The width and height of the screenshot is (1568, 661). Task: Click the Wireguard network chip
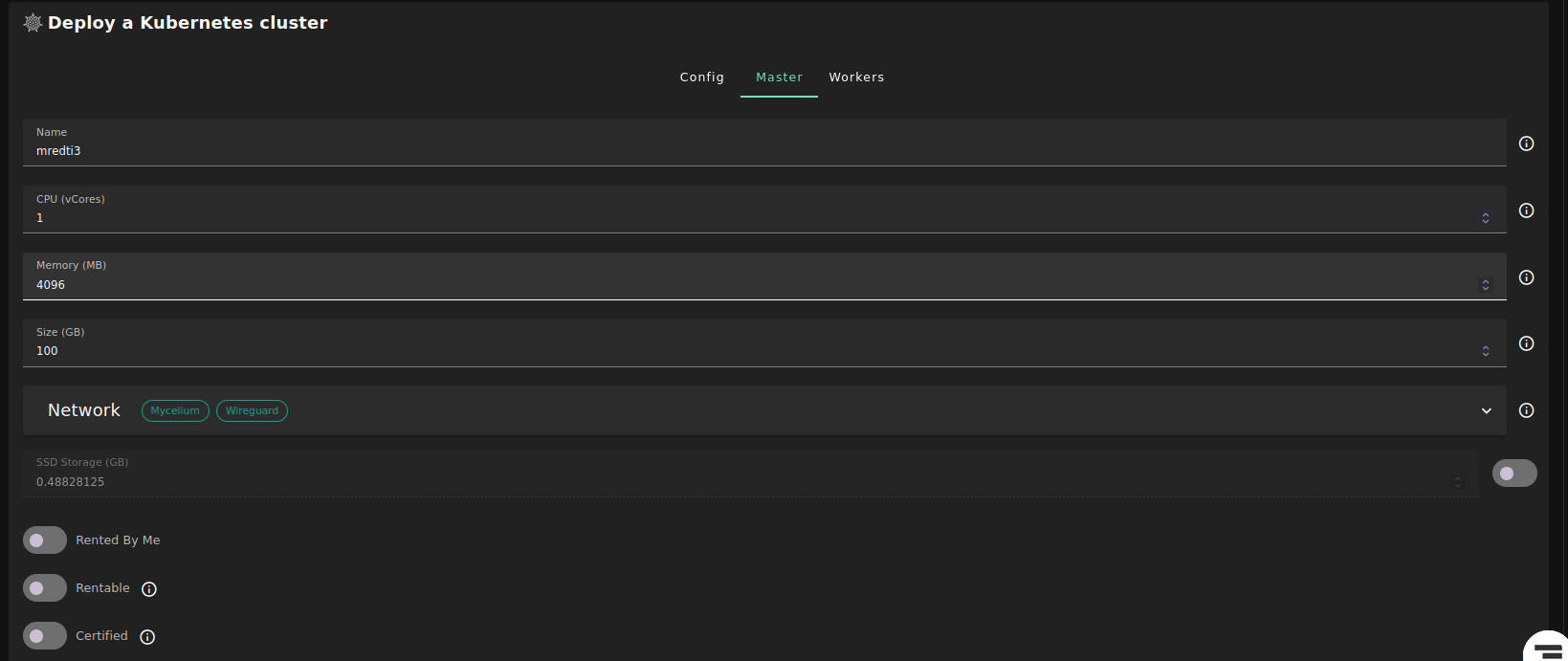click(252, 410)
